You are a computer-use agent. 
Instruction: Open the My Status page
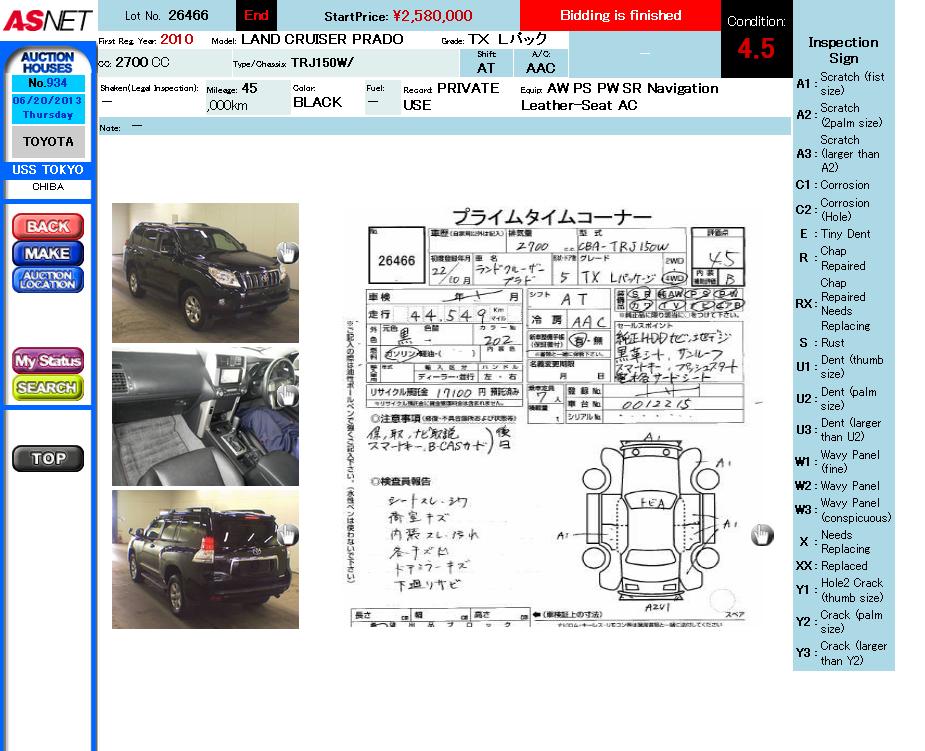pyautogui.click(x=48, y=360)
